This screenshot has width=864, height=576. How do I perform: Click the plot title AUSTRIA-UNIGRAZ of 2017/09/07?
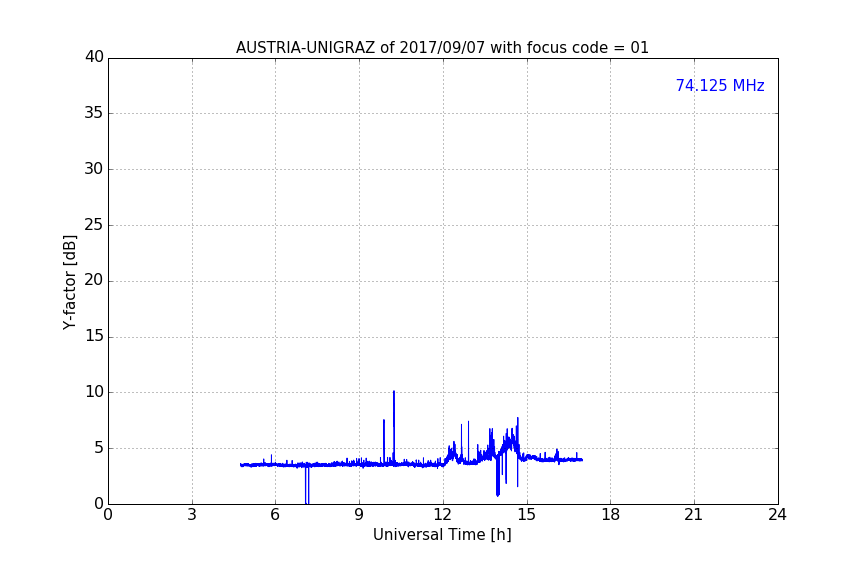442,48
